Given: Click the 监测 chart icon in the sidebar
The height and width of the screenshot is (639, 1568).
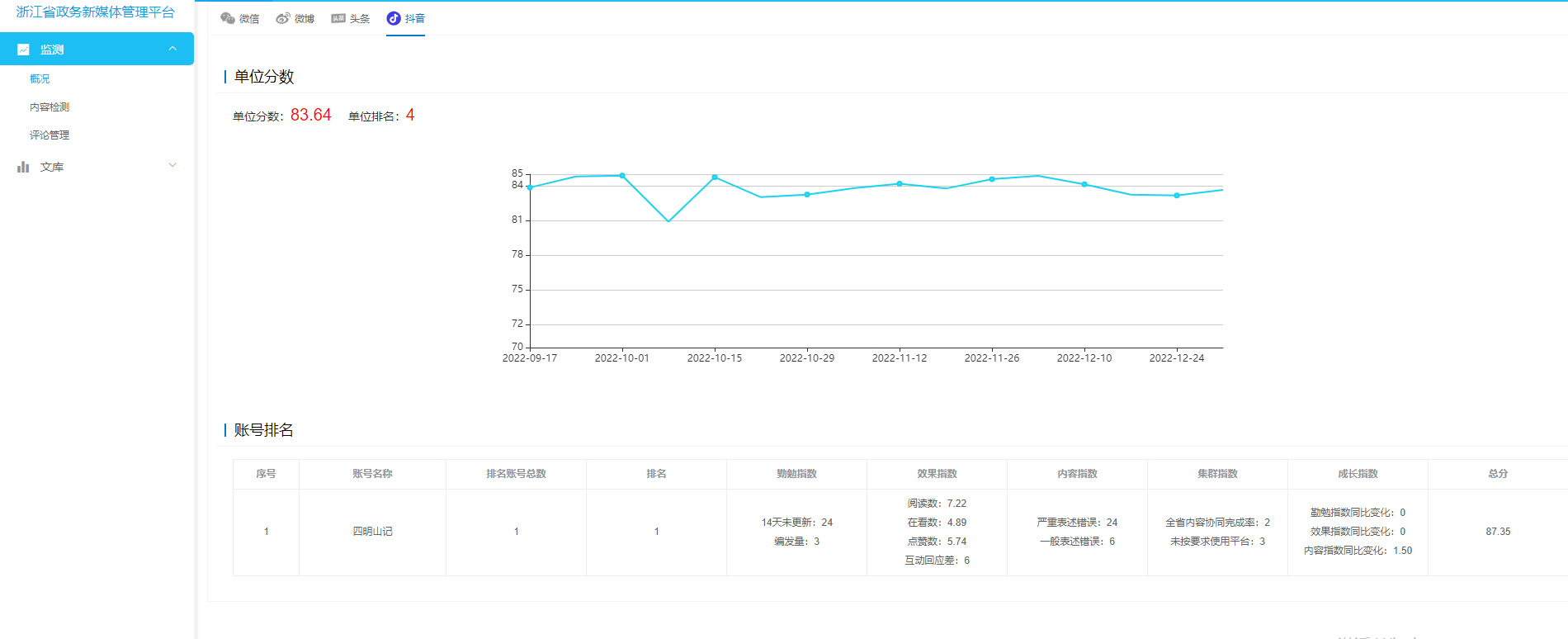Looking at the screenshot, I should pos(23,50).
